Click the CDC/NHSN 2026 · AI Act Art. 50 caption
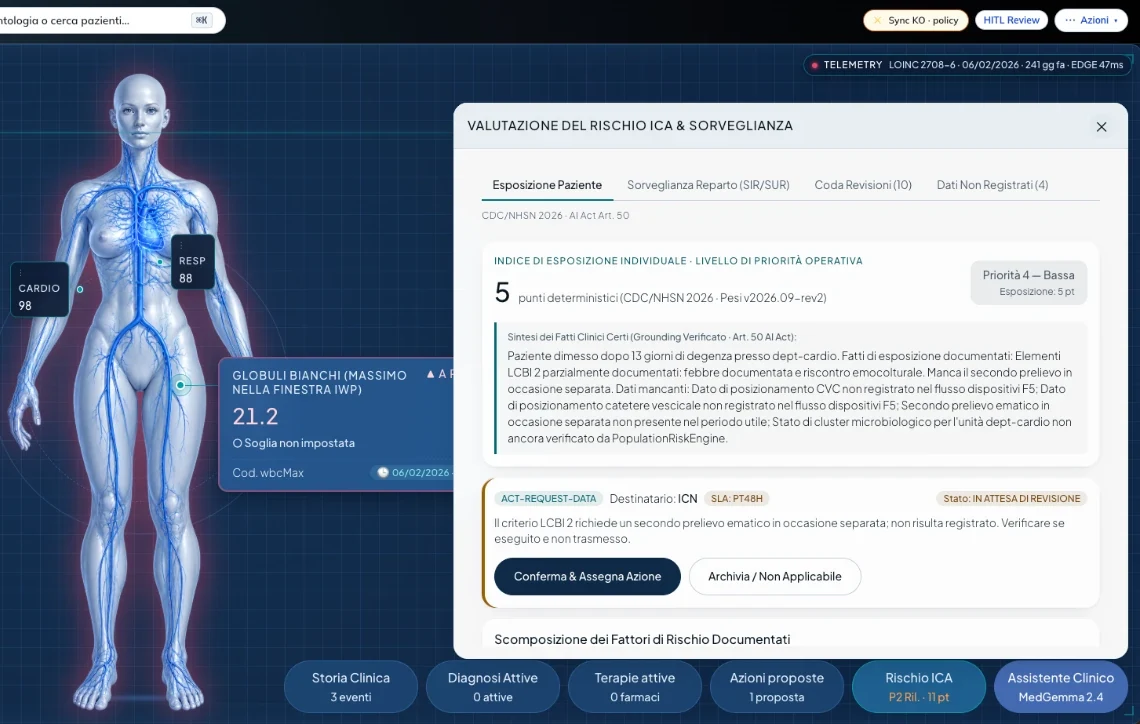This screenshot has height=724, width=1140. pyautogui.click(x=555, y=215)
